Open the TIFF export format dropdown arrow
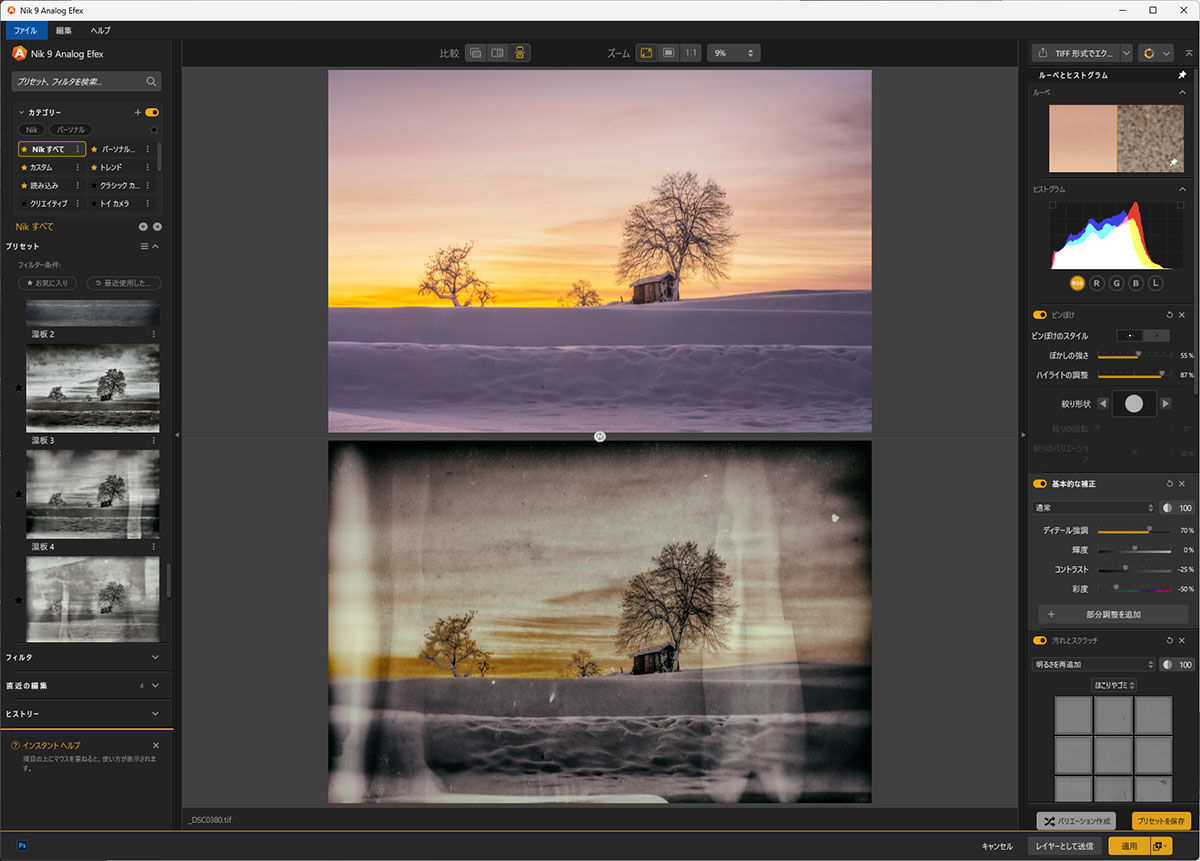Viewport: 1200px width, 861px height. tap(1127, 53)
